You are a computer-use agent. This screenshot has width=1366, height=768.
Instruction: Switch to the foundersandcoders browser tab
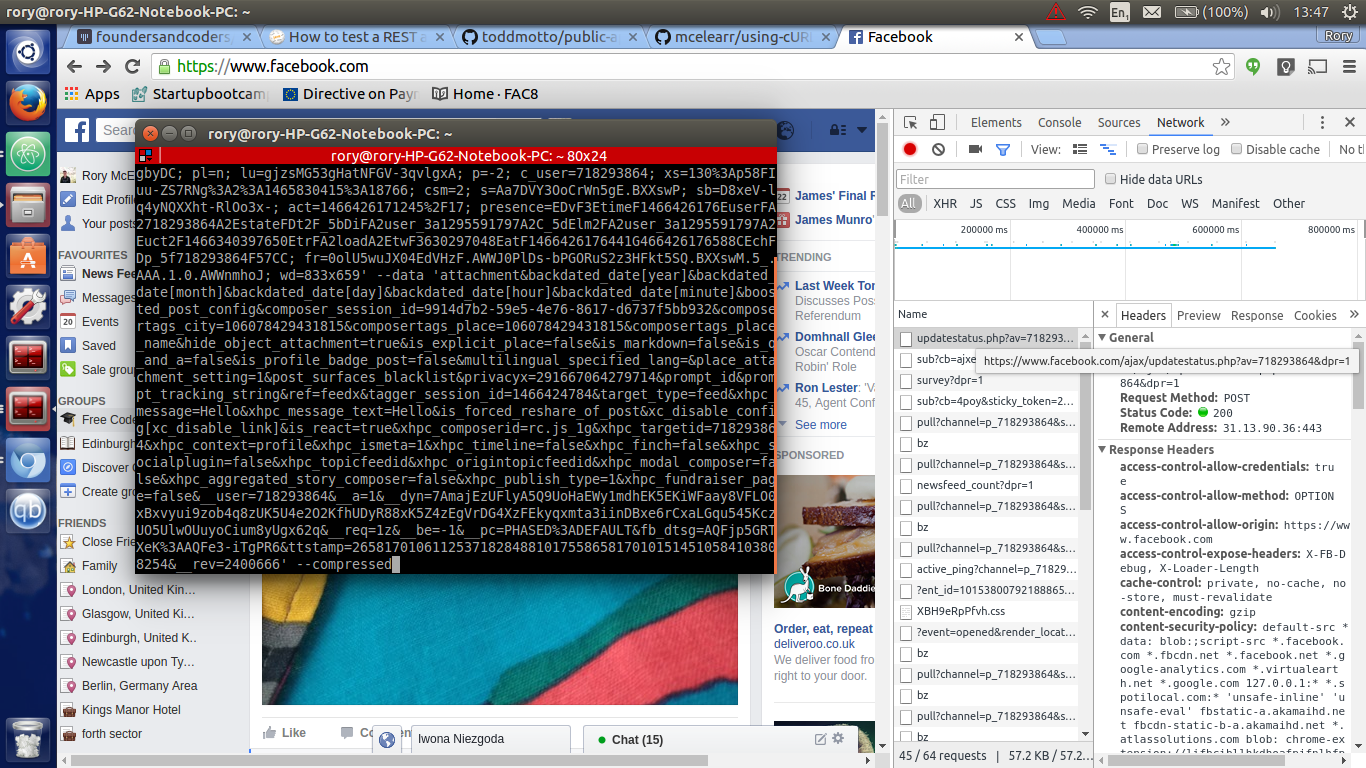pyautogui.click(x=163, y=37)
